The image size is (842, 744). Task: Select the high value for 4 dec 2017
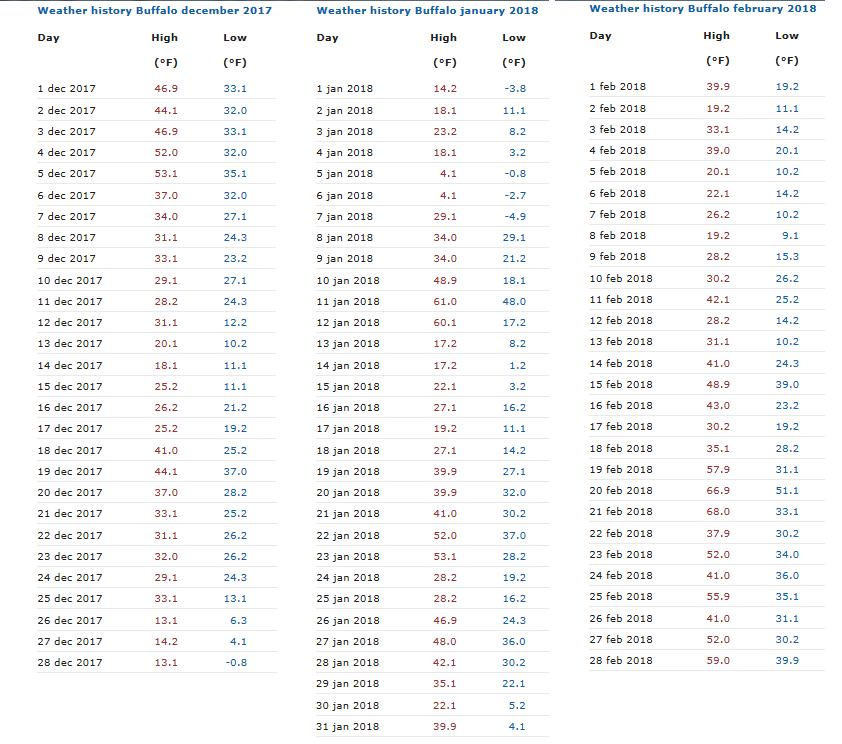click(166, 152)
